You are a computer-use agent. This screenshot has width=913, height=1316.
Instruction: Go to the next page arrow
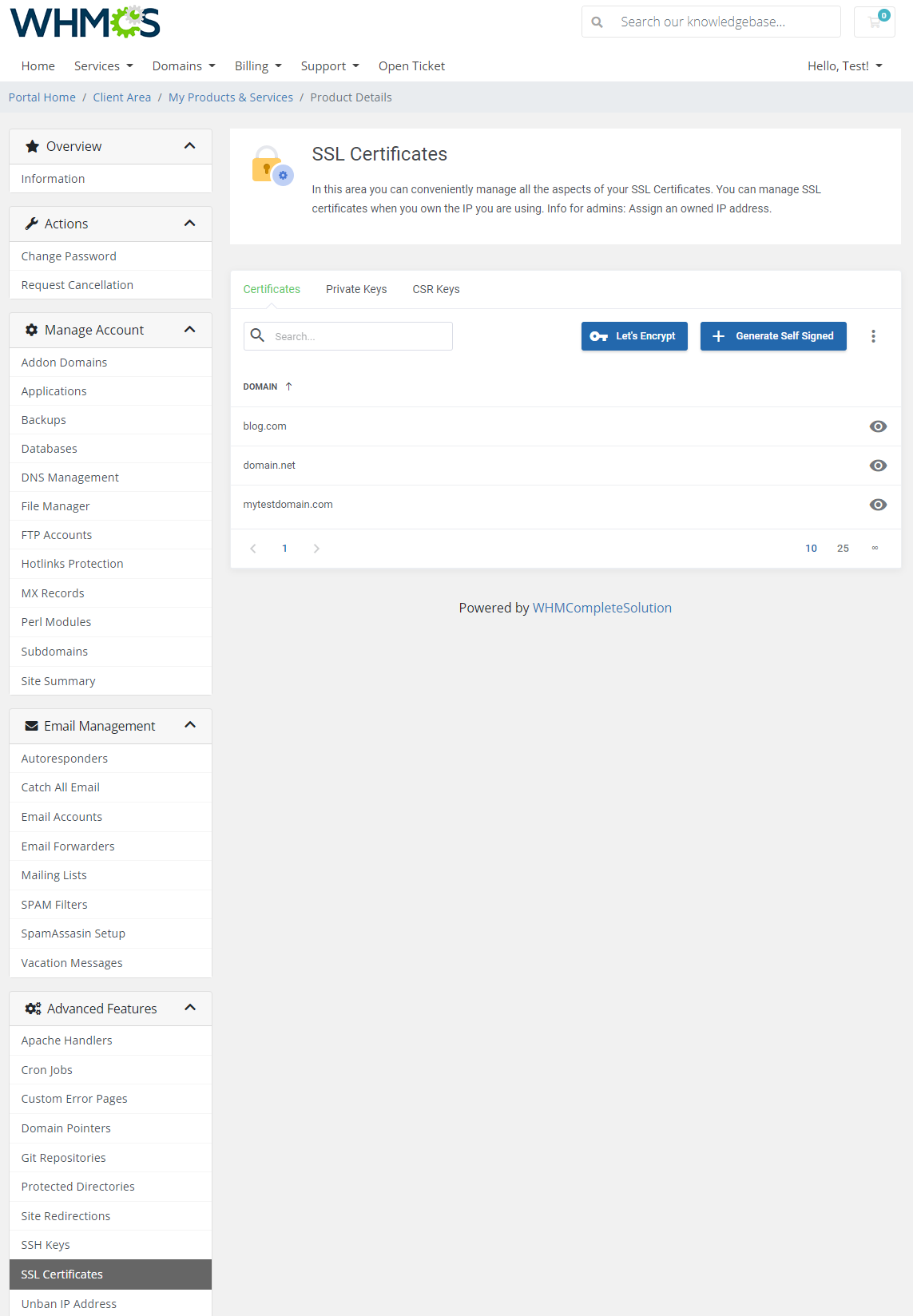click(316, 549)
